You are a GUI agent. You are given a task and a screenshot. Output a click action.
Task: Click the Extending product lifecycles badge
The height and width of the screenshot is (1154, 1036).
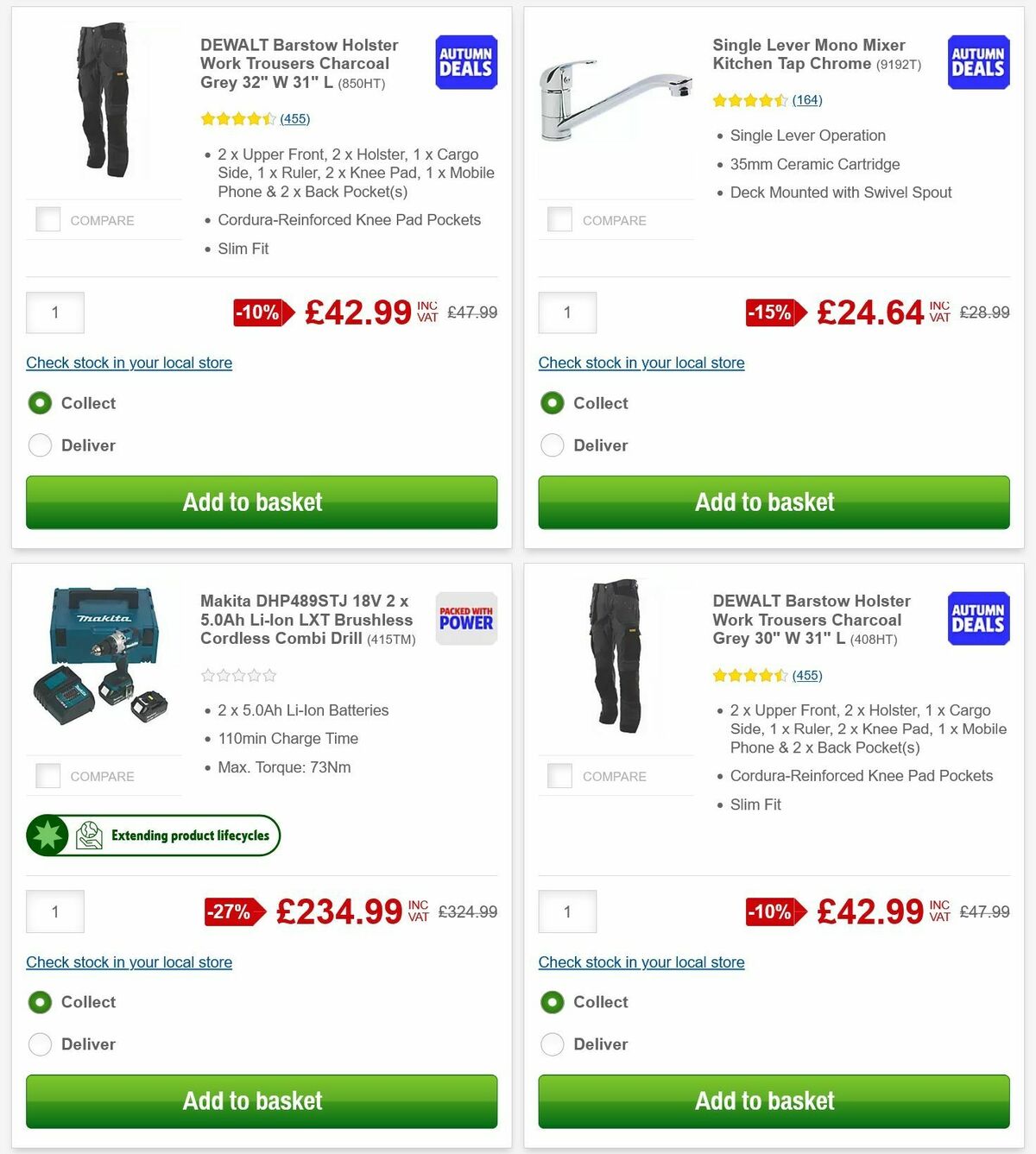(x=153, y=835)
